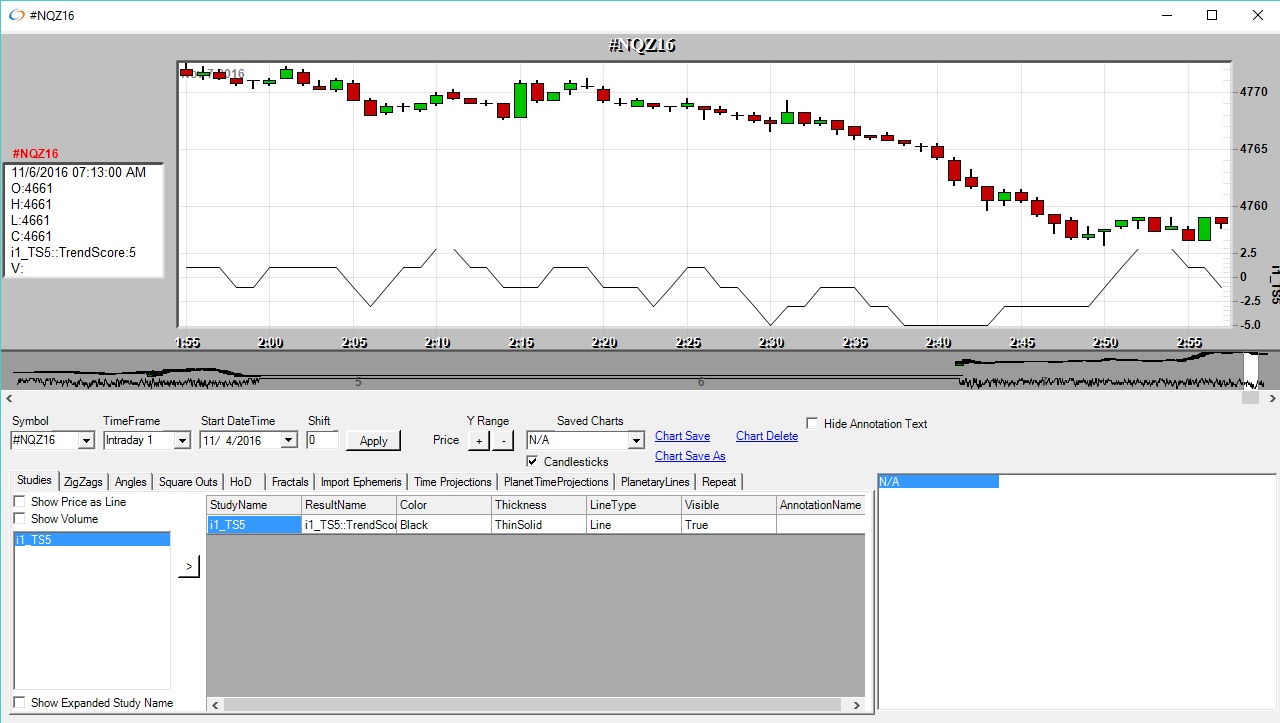1280x723 pixels.
Task: Click the Chart Save As link
Action: click(690, 456)
